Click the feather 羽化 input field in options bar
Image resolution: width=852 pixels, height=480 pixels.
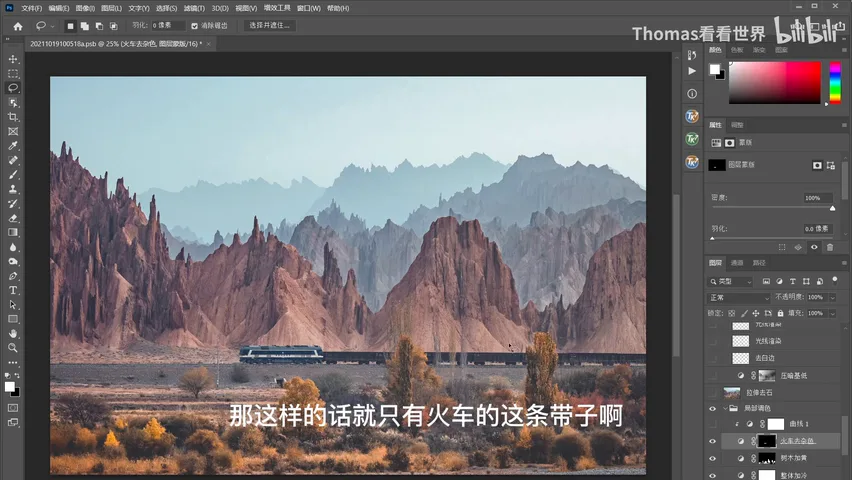[x=167, y=26]
